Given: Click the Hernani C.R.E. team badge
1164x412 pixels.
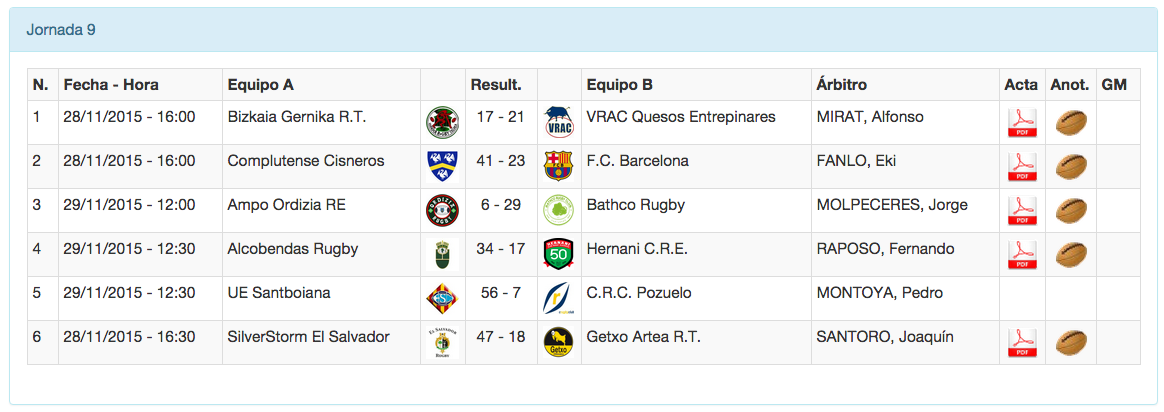Looking at the screenshot, I should 558,255.
